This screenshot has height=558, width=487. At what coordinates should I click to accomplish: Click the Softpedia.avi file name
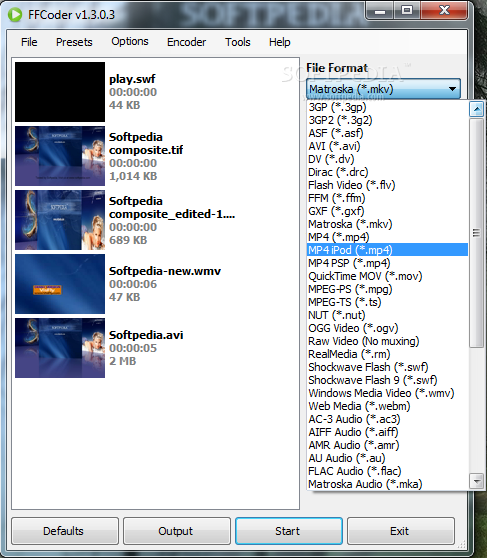click(146, 335)
